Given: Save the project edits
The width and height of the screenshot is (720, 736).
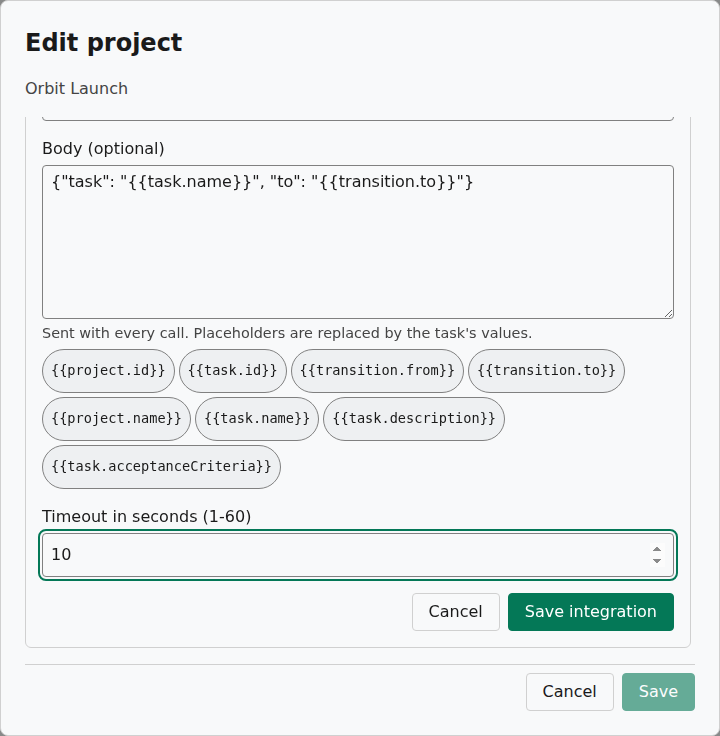Looking at the screenshot, I should 658,691.
